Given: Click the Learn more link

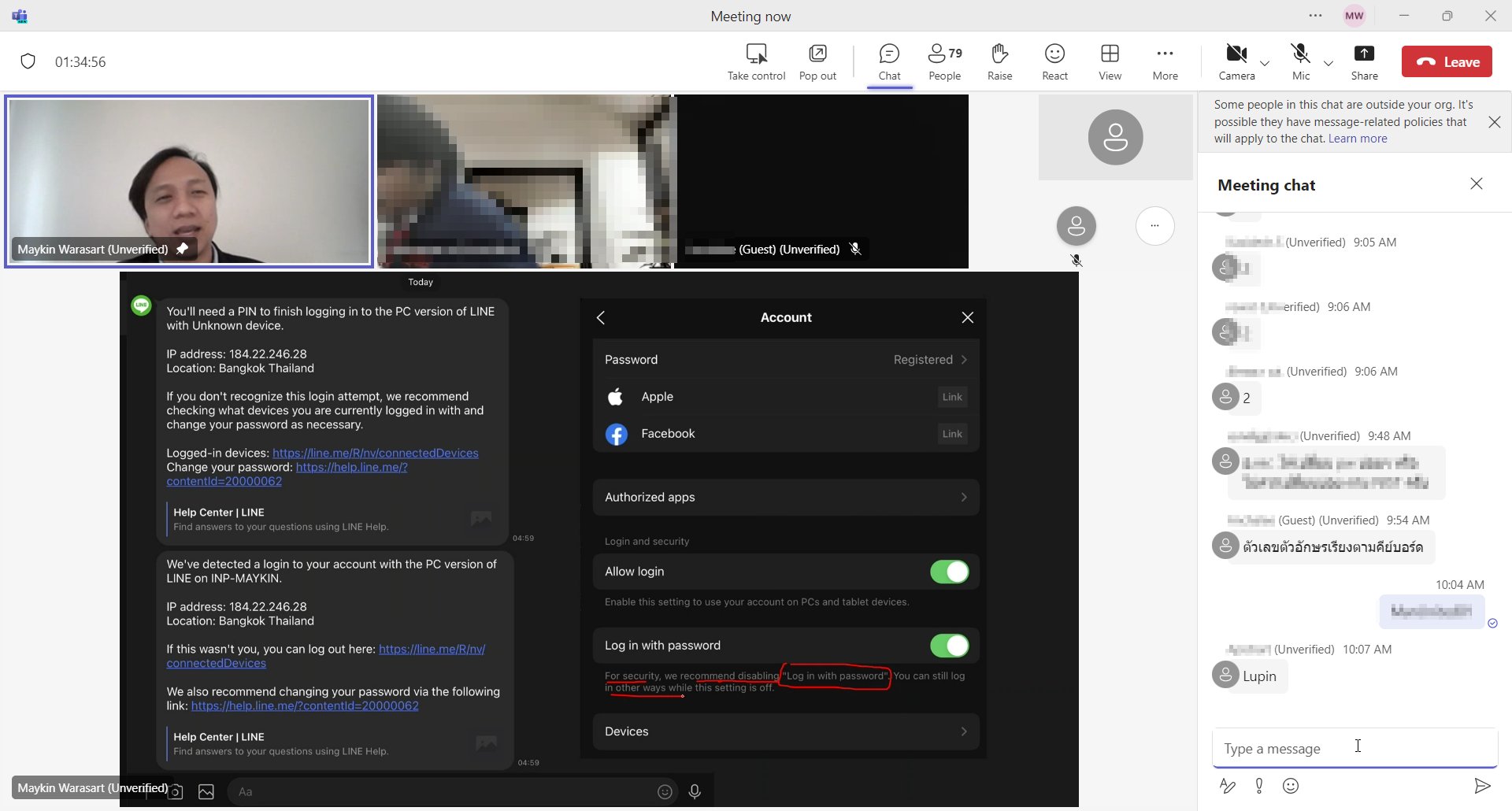Looking at the screenshot, I should point(1358,139).
